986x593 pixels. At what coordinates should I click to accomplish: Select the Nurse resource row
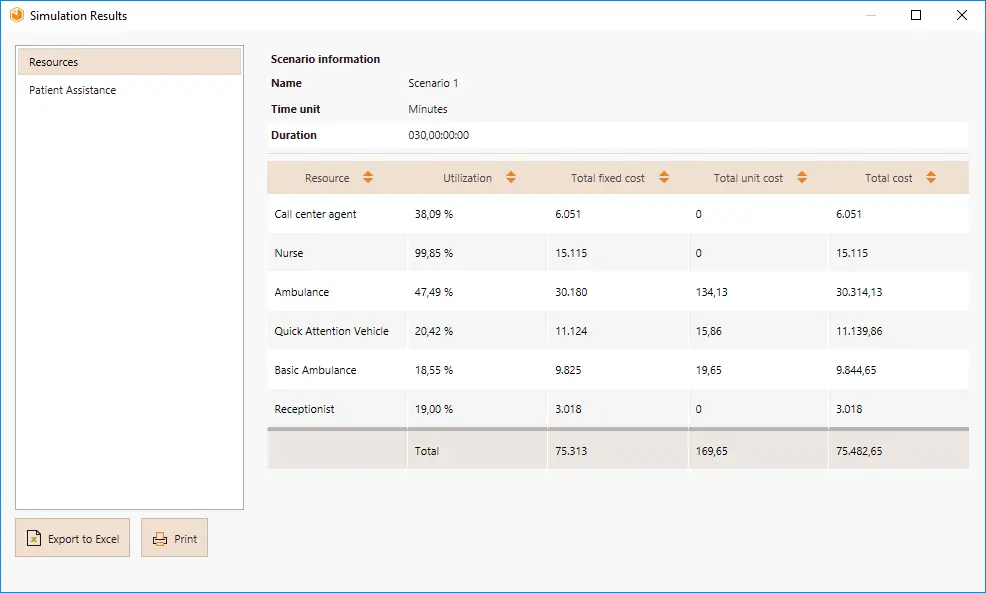[618, 253]
